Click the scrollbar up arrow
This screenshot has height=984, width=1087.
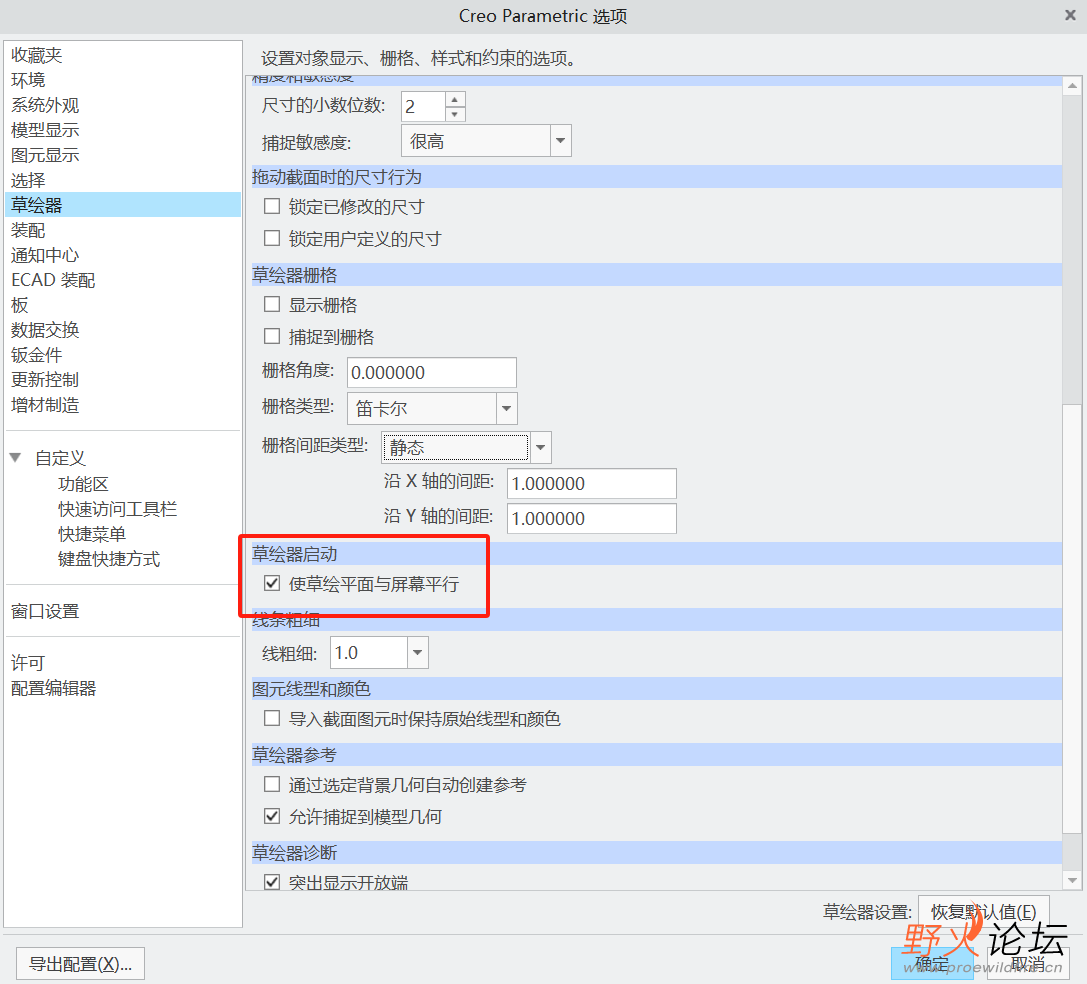[x=1072, y=86]
